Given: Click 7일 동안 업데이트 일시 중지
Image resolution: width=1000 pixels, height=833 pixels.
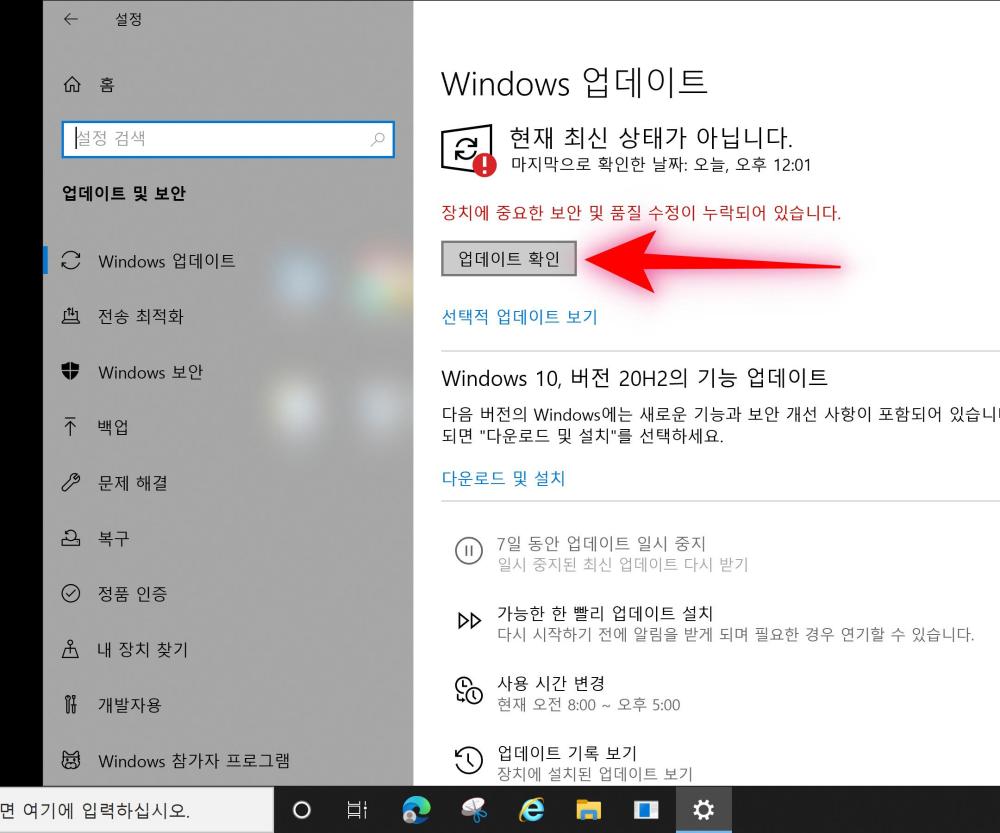Looking at the screenshot, I should point(601,543).
